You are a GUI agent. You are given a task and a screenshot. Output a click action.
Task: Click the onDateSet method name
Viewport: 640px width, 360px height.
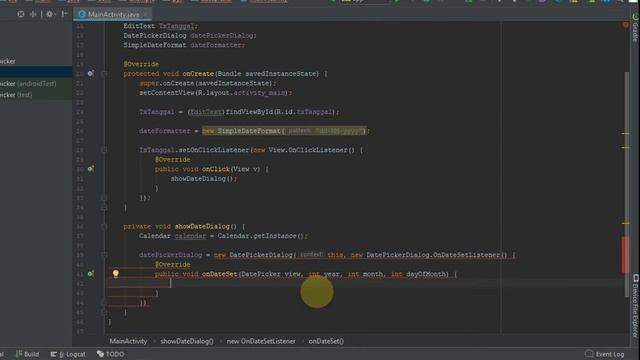220,274
